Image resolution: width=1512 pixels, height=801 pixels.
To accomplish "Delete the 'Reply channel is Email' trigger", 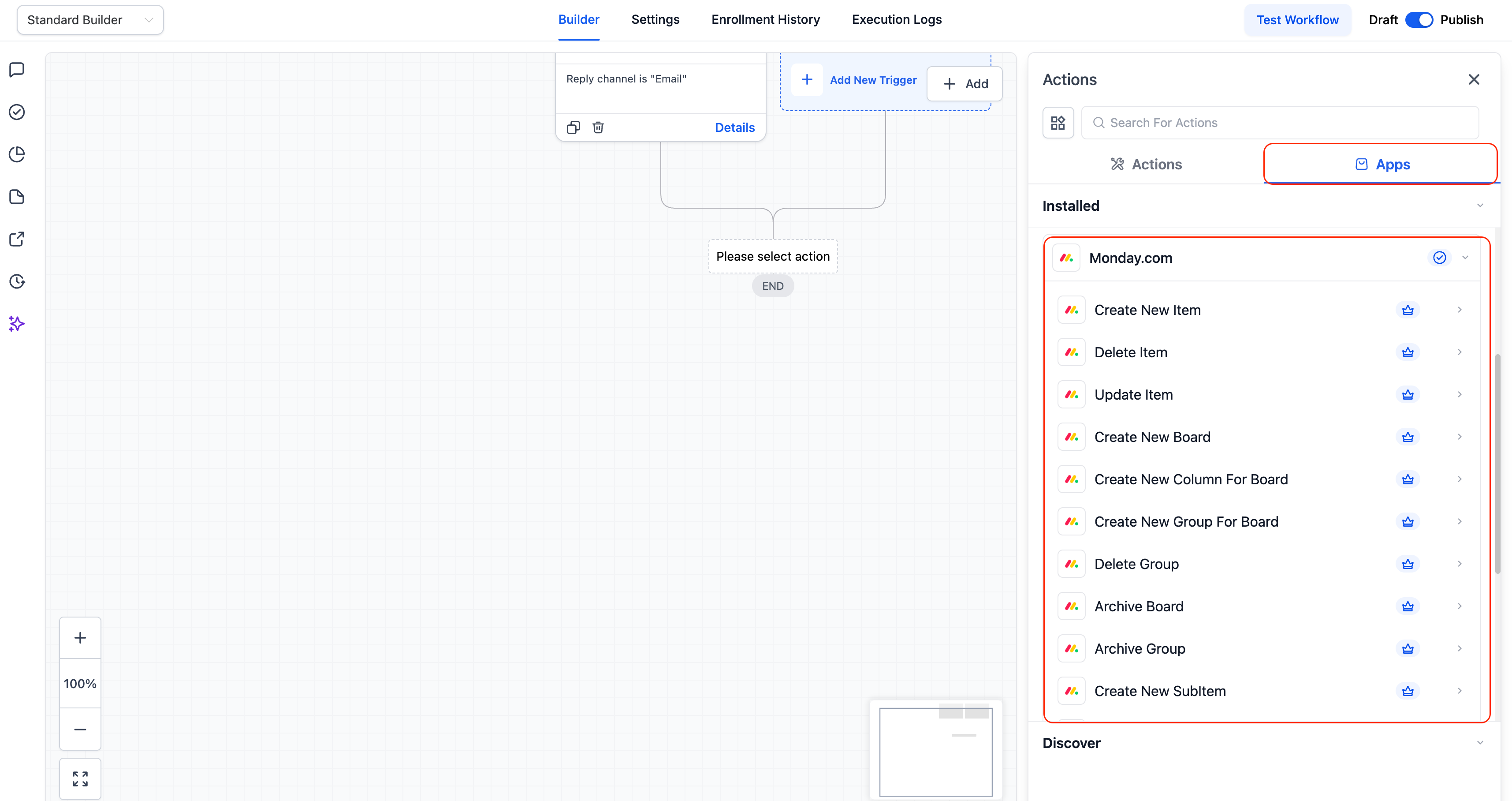I will point(598,127).
